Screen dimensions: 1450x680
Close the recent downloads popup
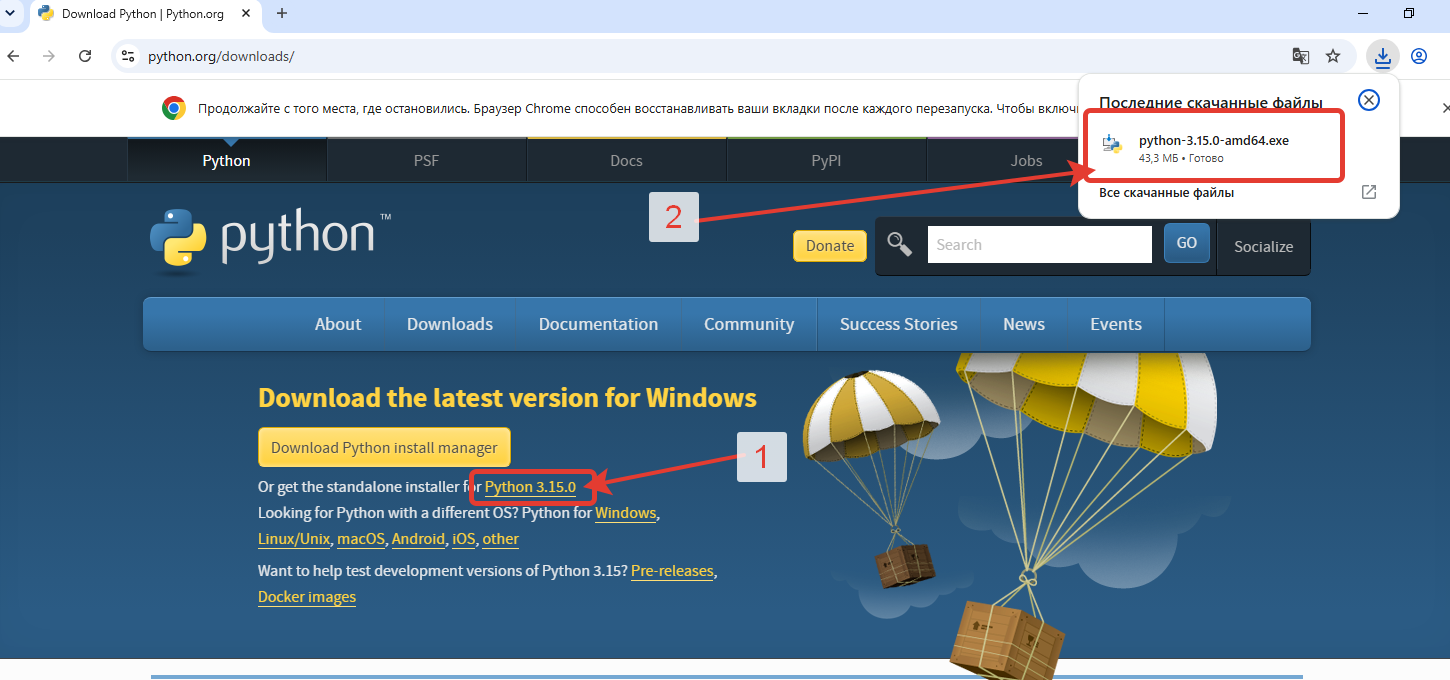click(x=1369, y=99)
